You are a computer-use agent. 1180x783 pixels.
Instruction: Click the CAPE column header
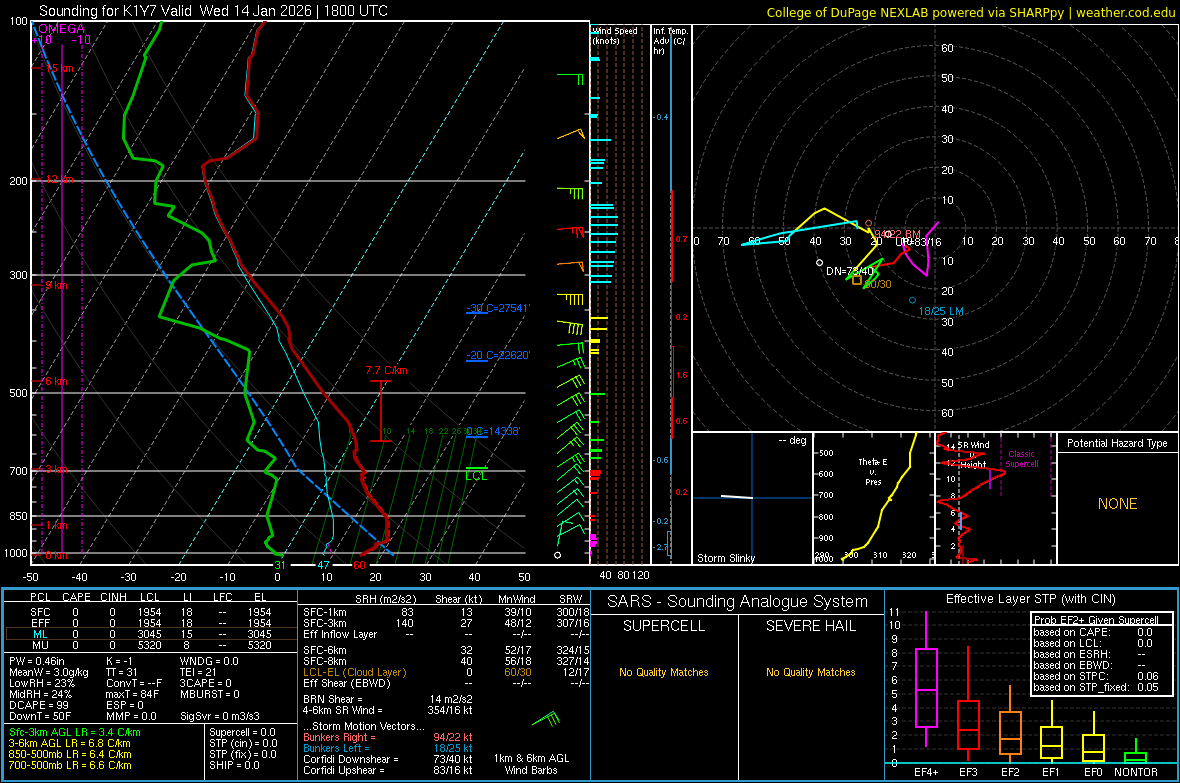click(76, 597)
